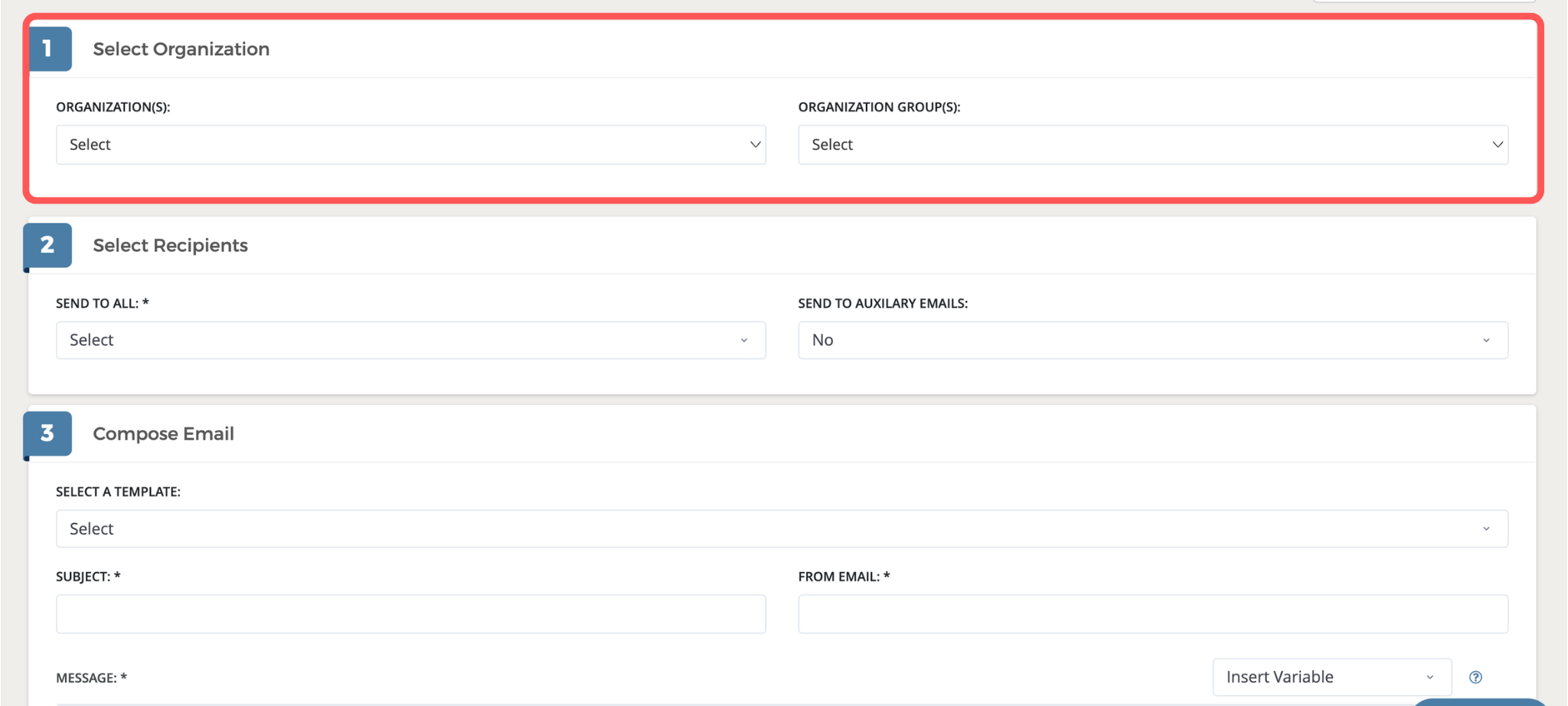This screenshot has width=1568, height=706.
Task: Open the Send To All dropdown
Action: (x=410, y=340)
